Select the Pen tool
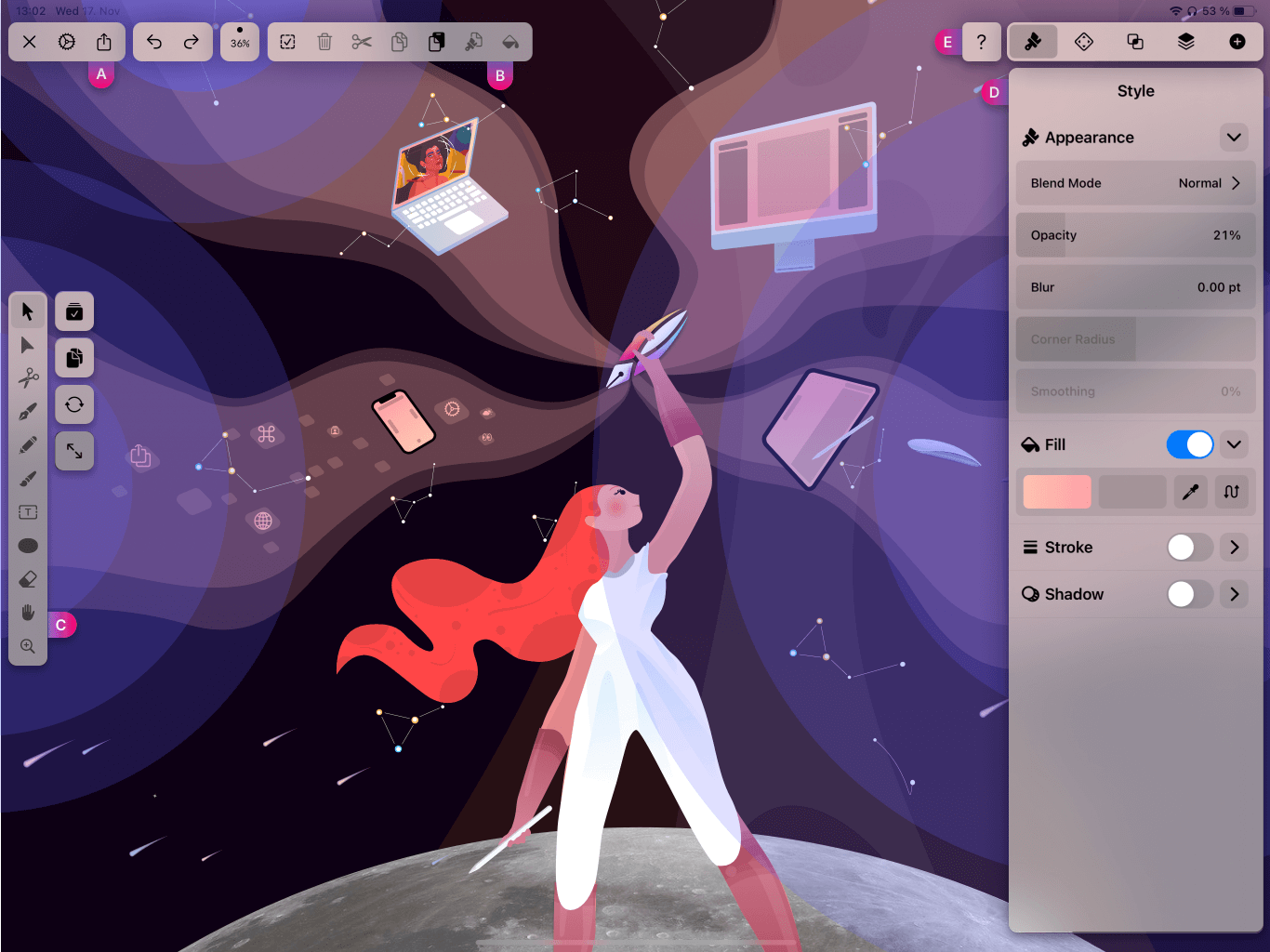Viewport: 1270px width, 952px height. 28,412
